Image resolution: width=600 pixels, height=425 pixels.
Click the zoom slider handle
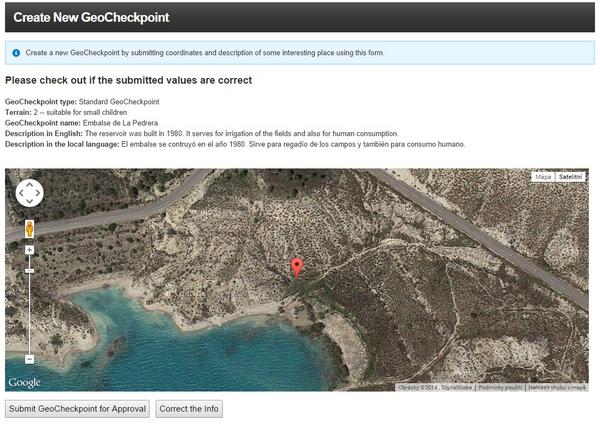[x=29, y=271]
